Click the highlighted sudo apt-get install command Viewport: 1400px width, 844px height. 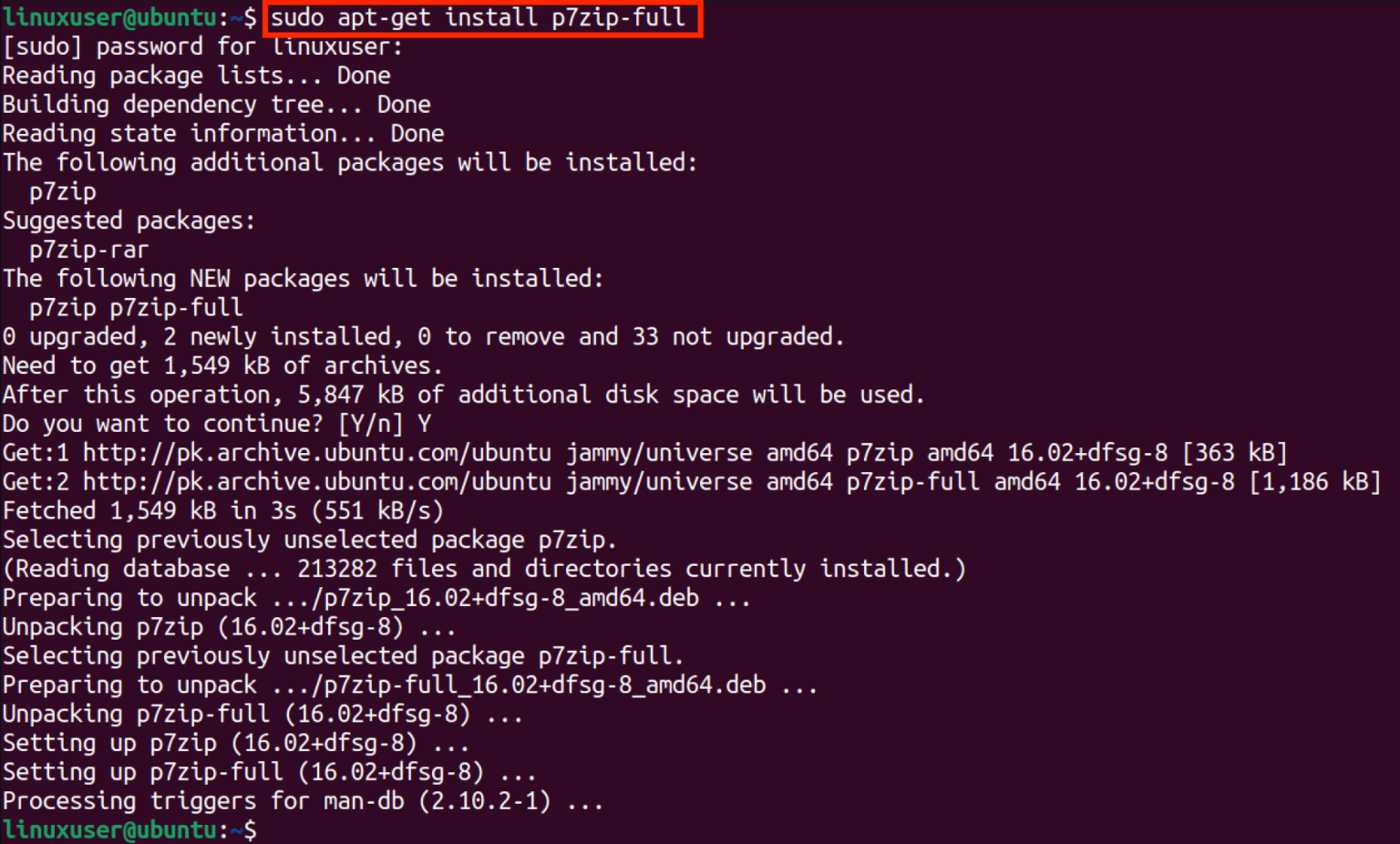coord(478,17)
